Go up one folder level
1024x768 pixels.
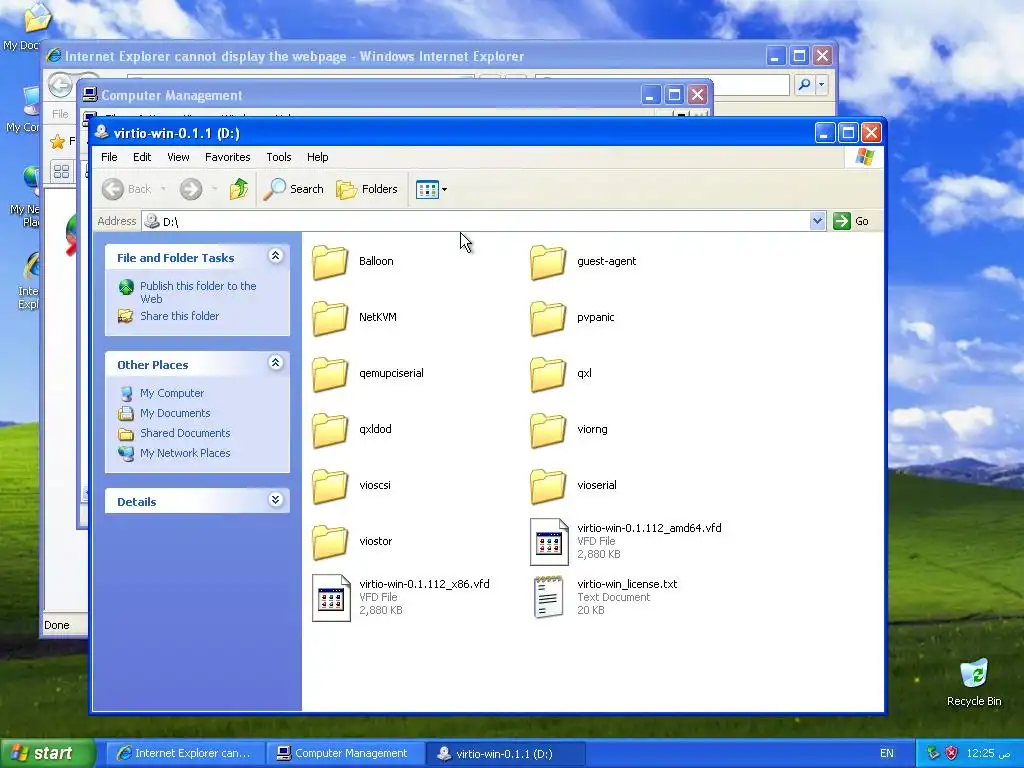[239, 189]
